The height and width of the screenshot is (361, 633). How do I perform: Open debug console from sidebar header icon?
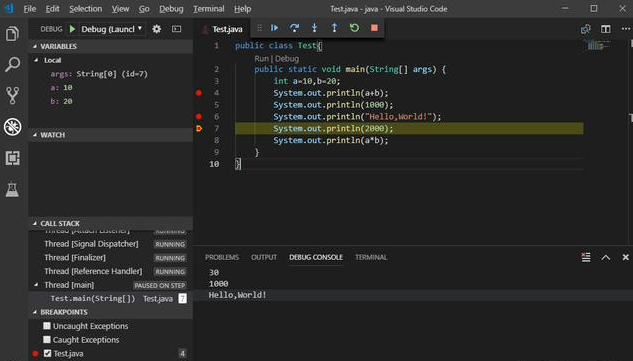coord(176,29)
